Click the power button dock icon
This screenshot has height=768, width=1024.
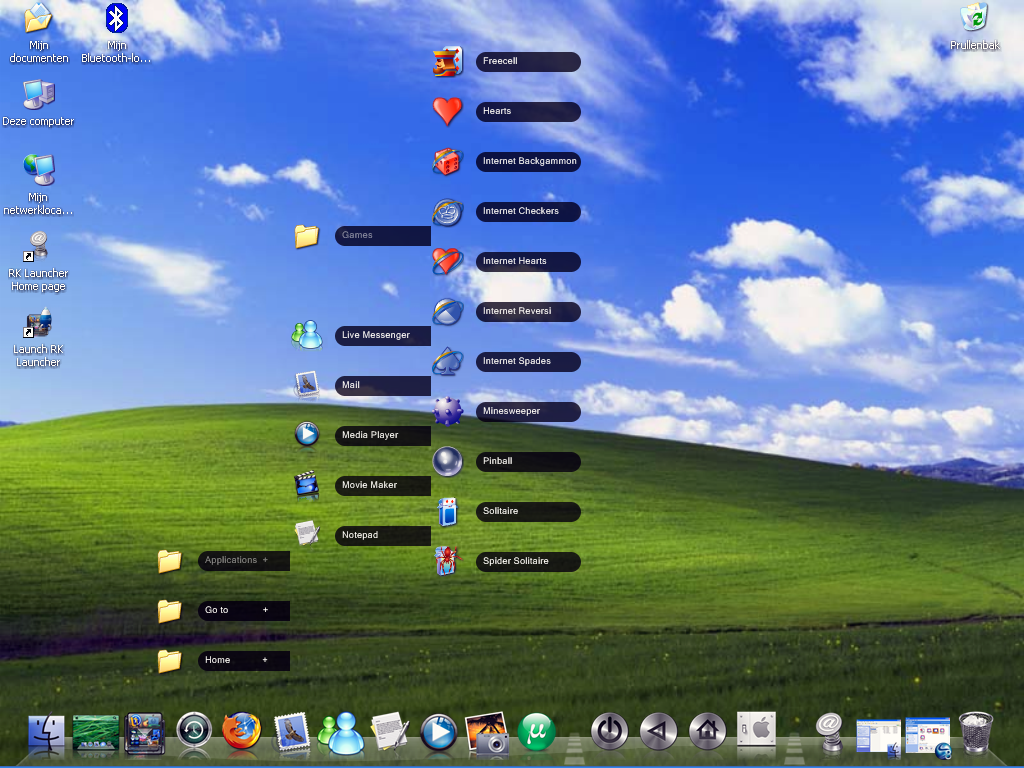(609, 732)
